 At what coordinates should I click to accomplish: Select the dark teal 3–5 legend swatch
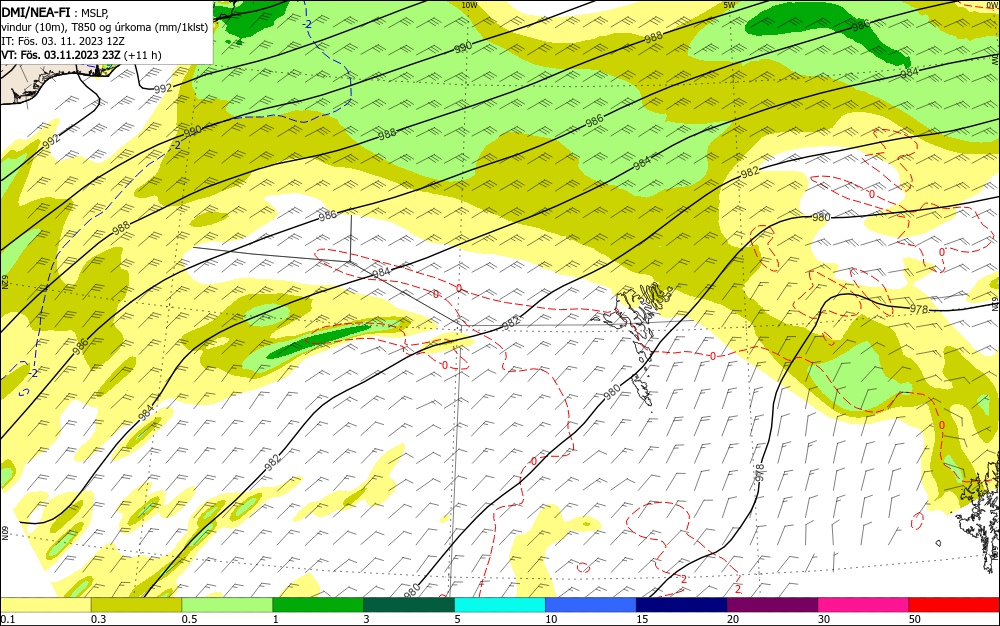409,605
